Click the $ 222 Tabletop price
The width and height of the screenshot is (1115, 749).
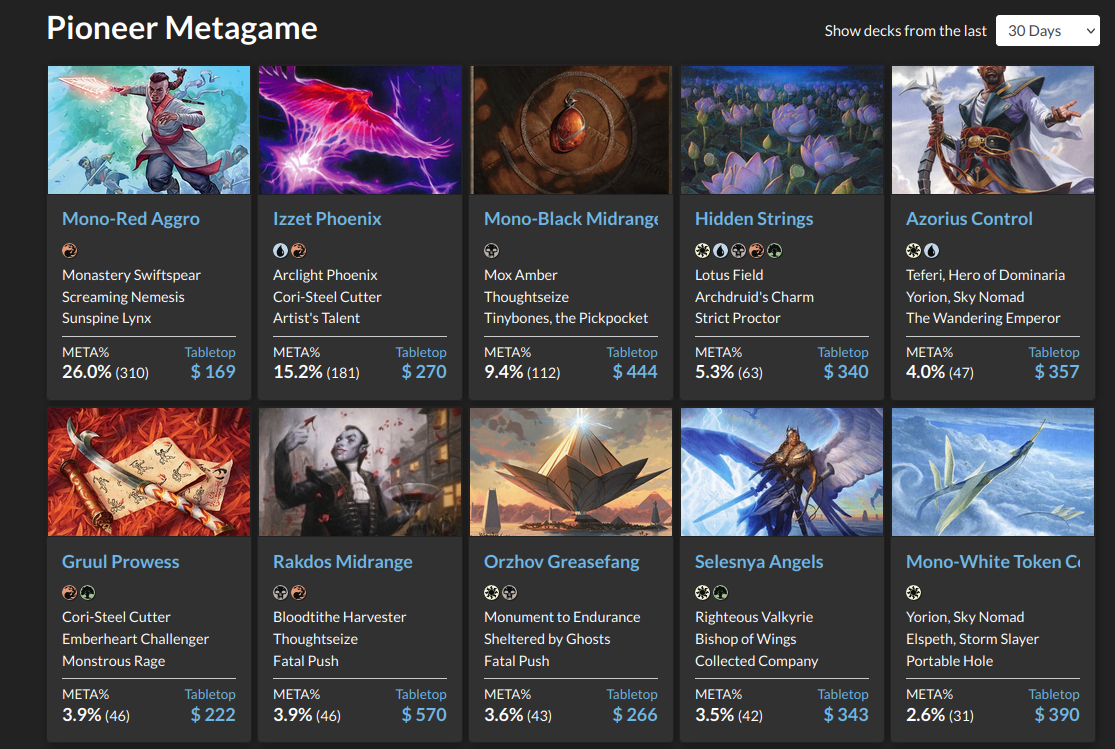click(x=213, y=715)
